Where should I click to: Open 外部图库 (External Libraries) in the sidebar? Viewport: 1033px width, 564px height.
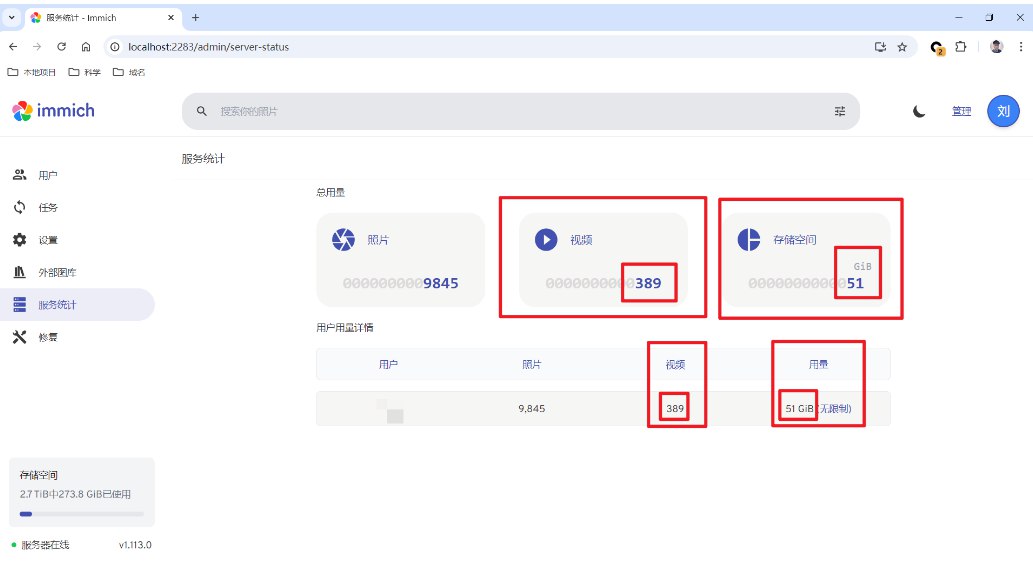point(56,273)
